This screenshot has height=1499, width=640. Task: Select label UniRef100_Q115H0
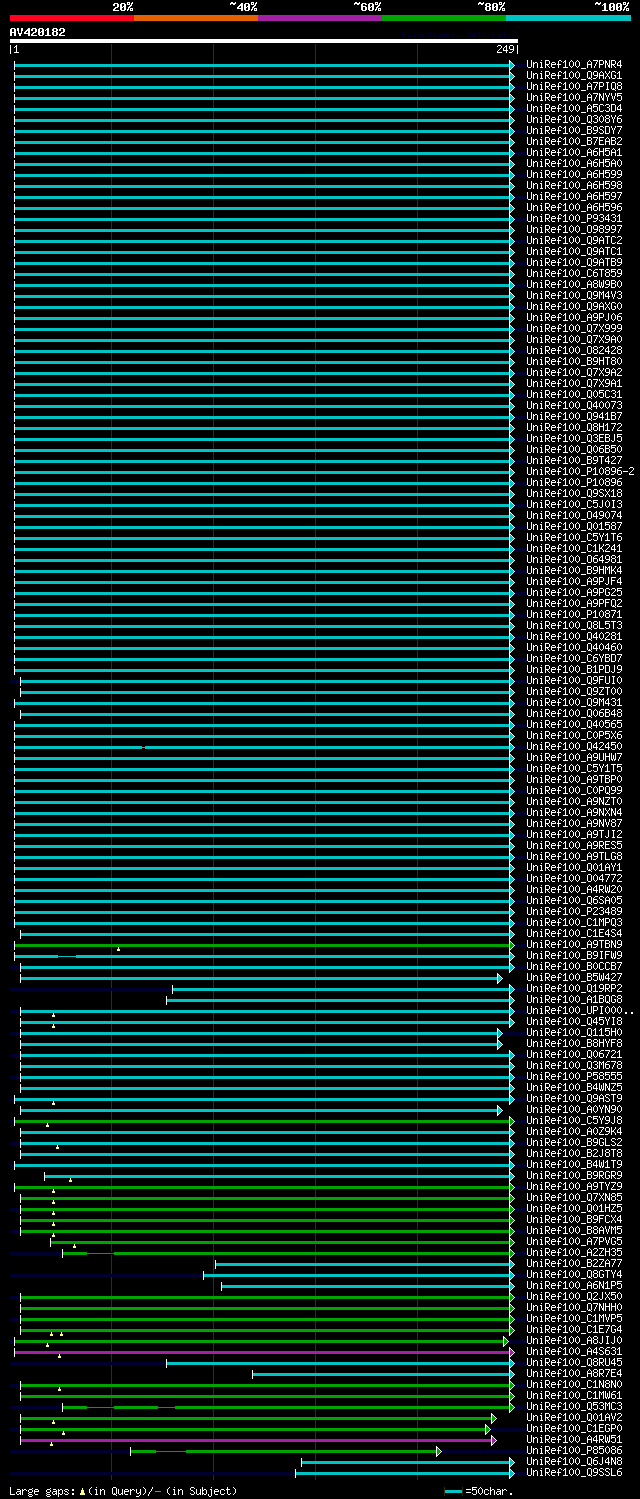(574, 1032)
